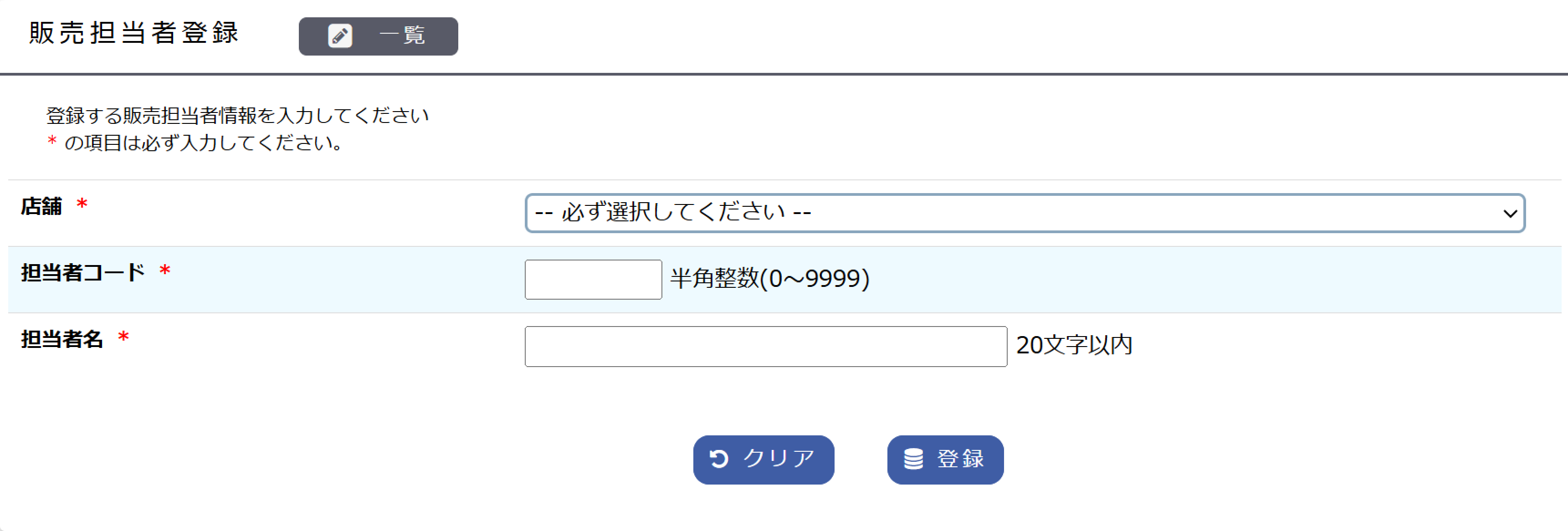This screenshot has height=531, width=1568.
Task: Click the dropdown chevron for store selection
Action: [1510, 213]
